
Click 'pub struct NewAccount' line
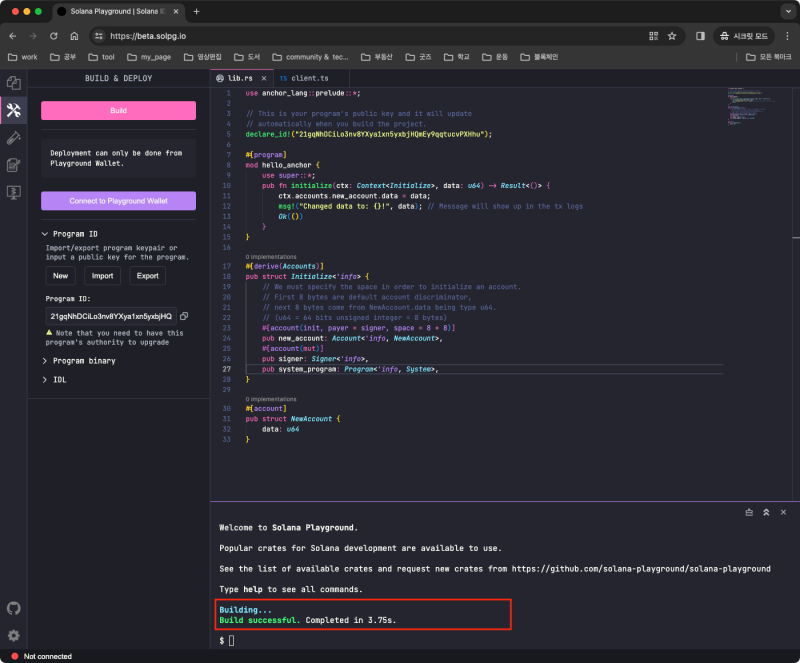[292, 419]
